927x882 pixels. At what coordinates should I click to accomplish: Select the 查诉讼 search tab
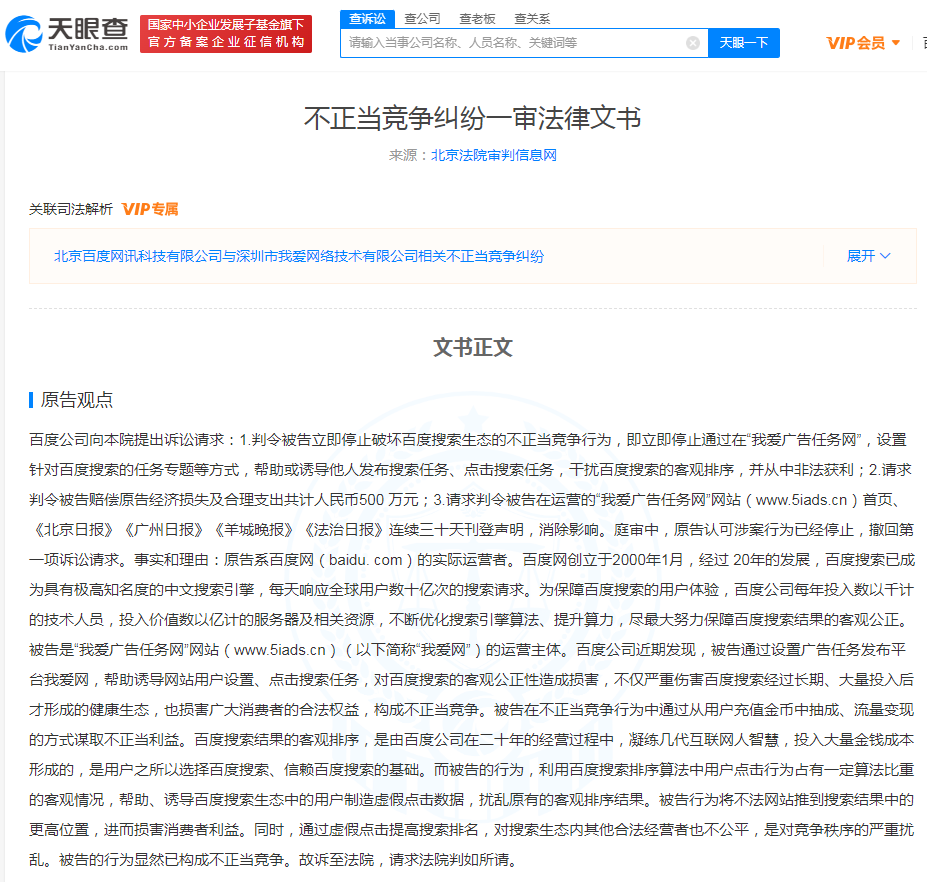[367, 19]
